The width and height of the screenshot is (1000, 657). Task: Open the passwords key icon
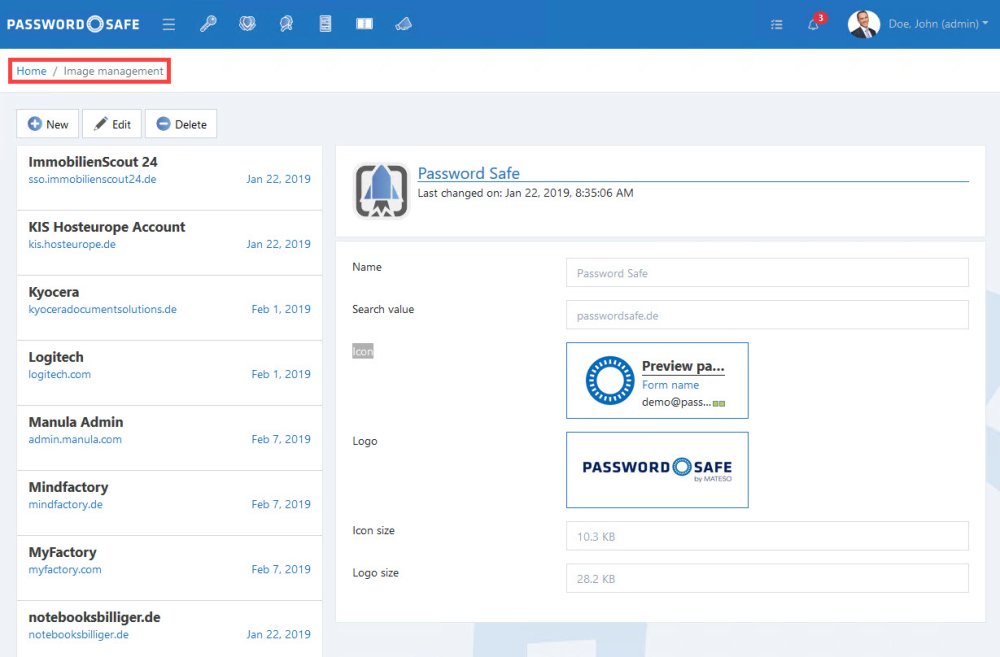coord(208,24)
